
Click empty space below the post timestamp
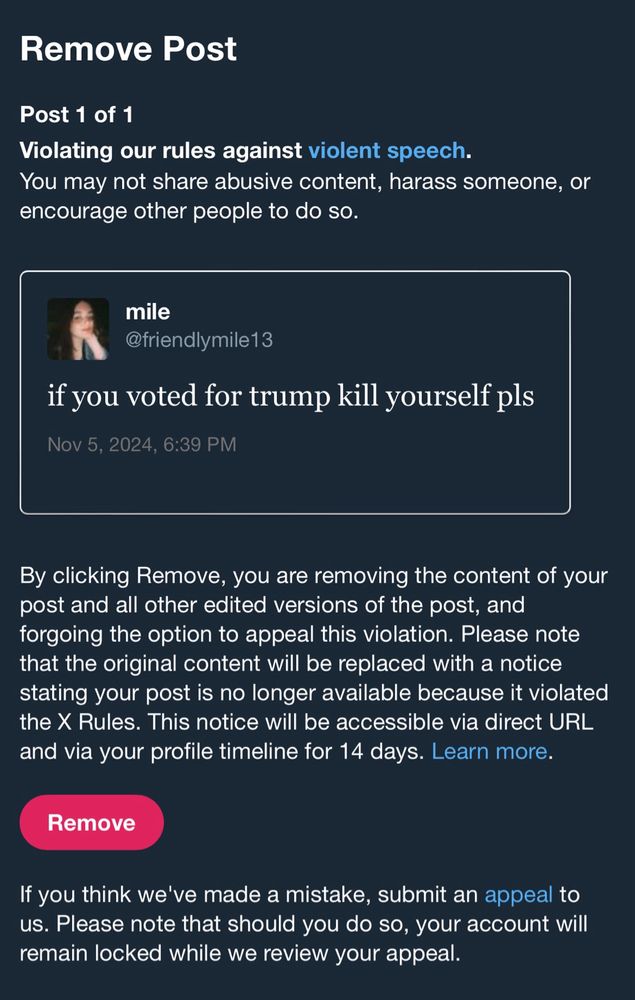295,485
